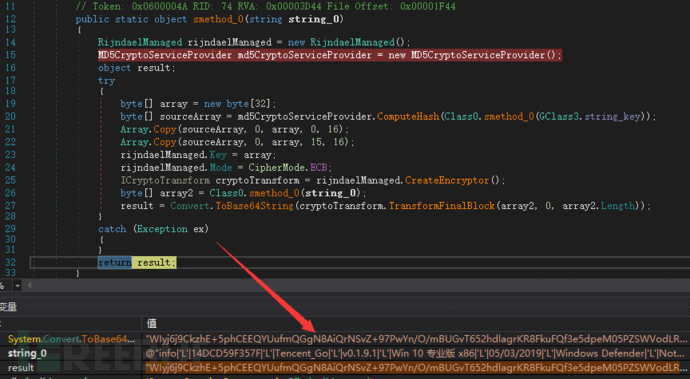Screen dimensions: 690x379
Task: Open the ToBase64String method reference
Action: tap(254, 206)
